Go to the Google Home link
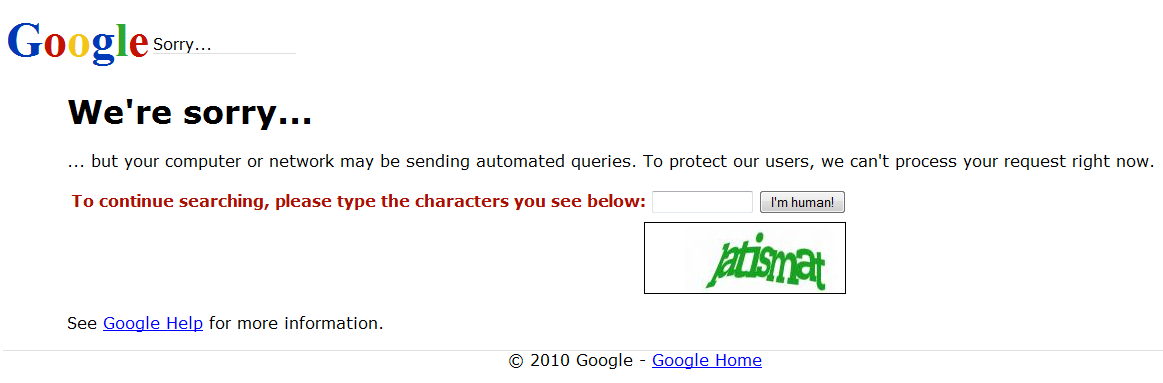1163x383 pixels. (x=707, y=361)
